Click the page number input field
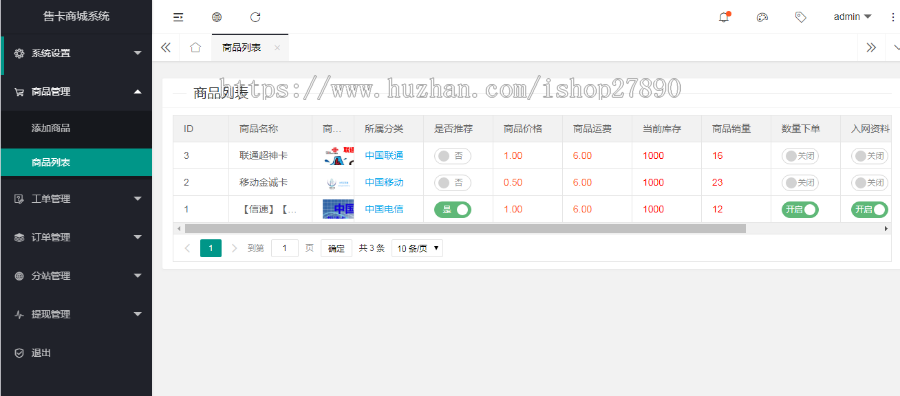The width and height of the screenshot is (900, 396). (x=285, y=249)
